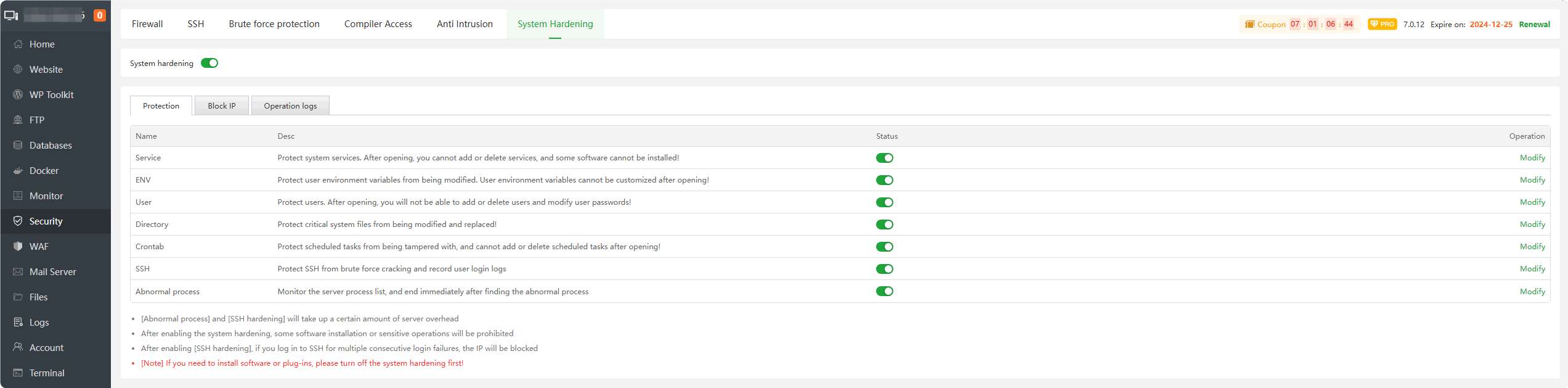Open Files in the sidebar menu
The height and width of the screenshot is (388, 1568).
pos(38,297)
